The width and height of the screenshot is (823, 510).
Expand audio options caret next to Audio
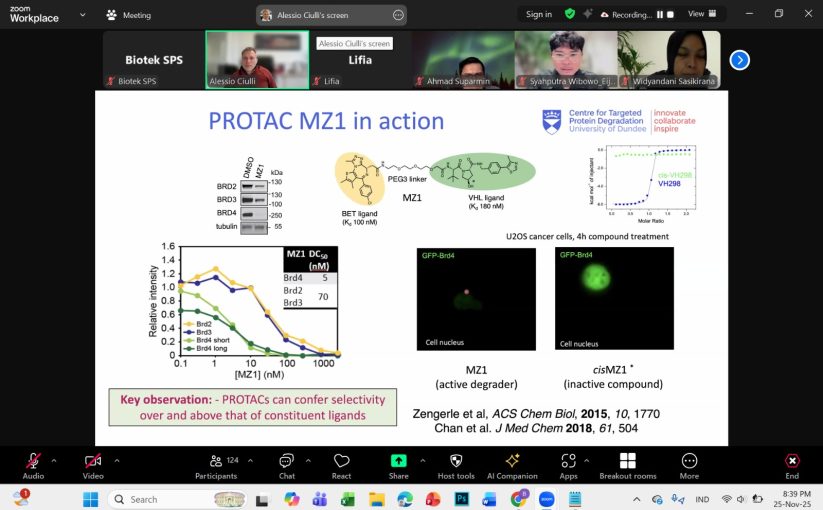[x=54, y=460]
